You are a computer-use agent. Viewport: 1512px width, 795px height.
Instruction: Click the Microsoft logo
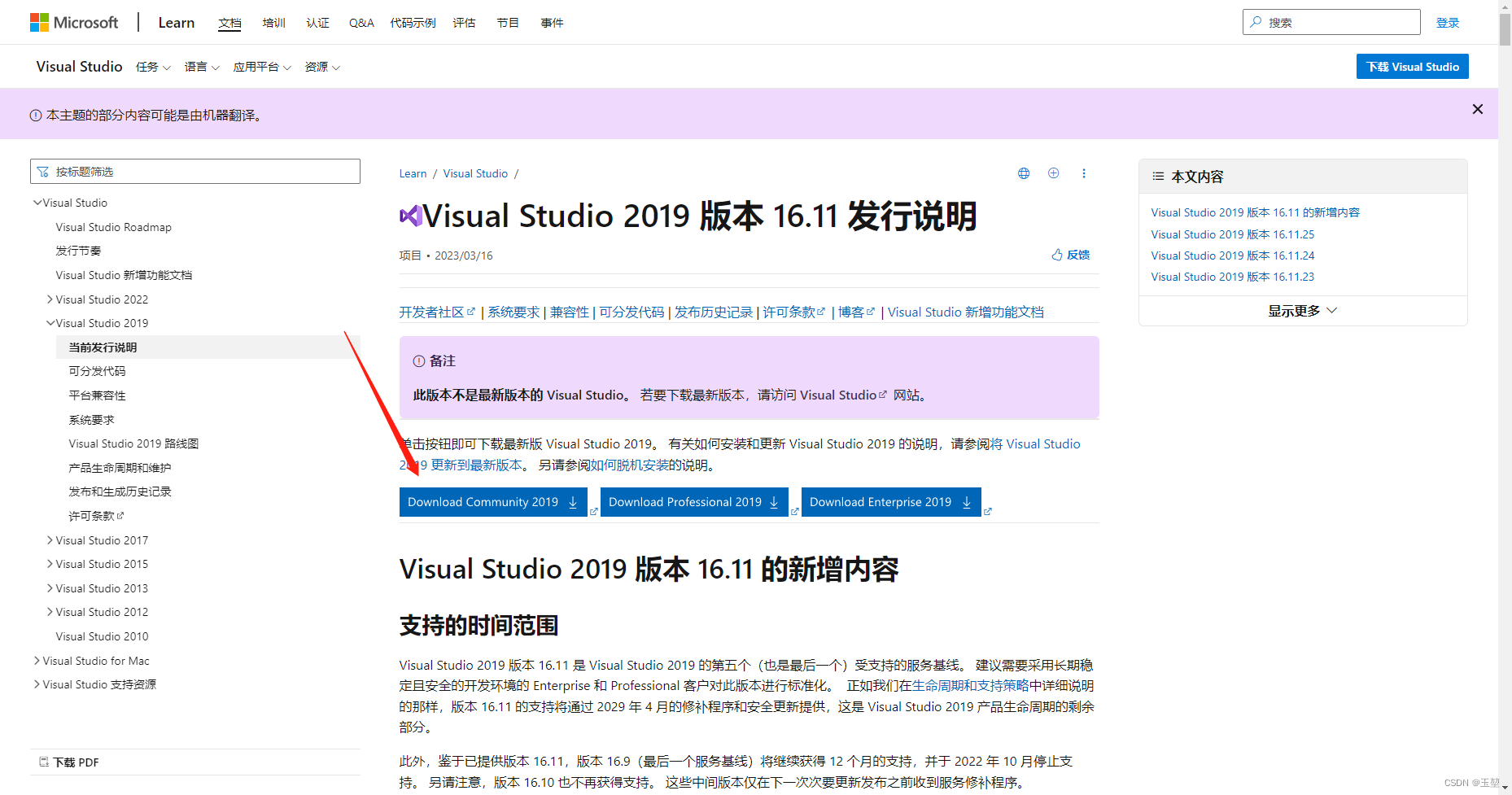click(x=74, y=22)
